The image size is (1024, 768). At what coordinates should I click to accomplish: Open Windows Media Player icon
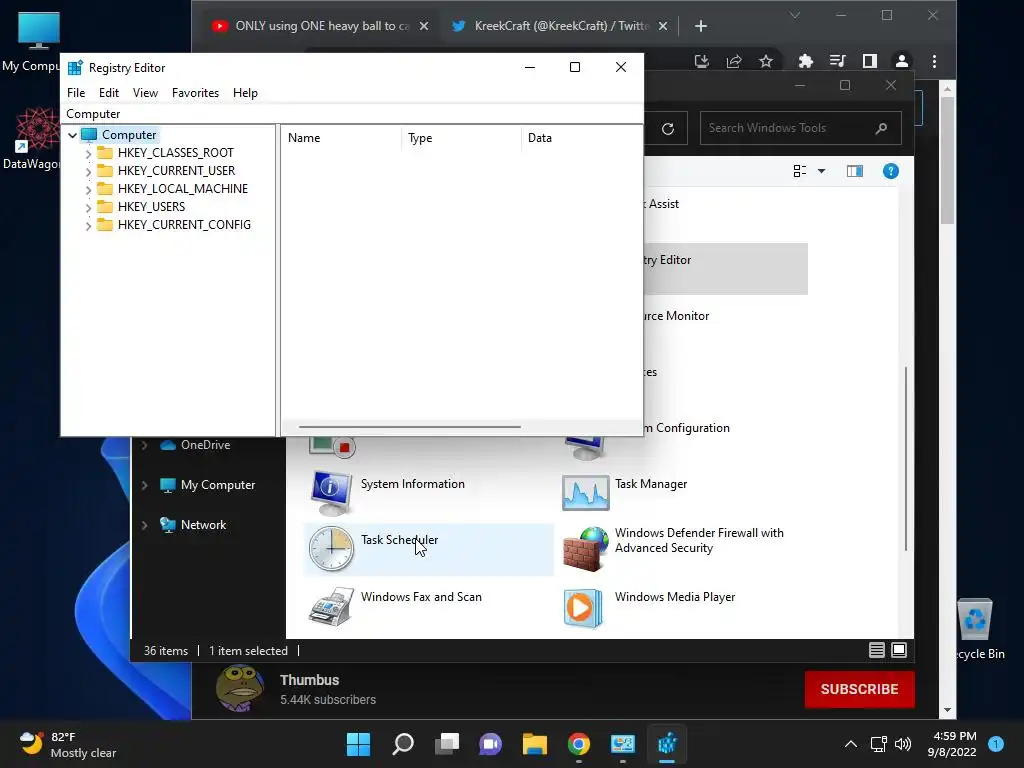(x=583, y=608)
